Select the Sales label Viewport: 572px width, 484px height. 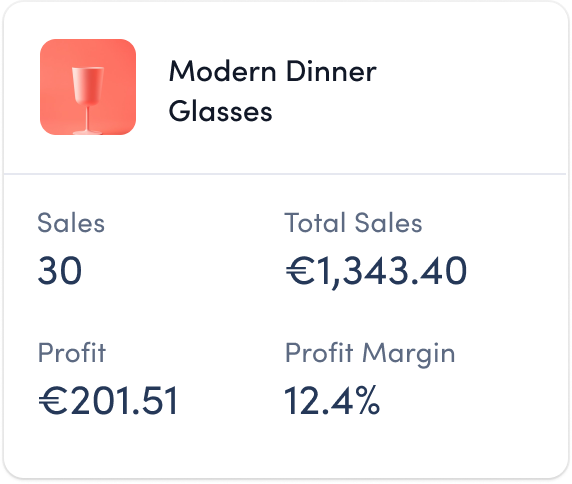71,222
